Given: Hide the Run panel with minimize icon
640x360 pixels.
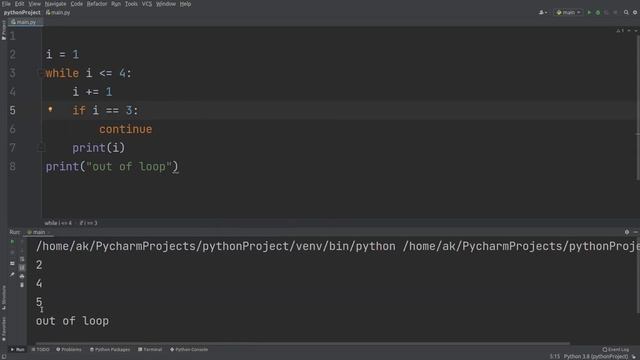Looking at the screenshot, I should (x=636, y=232).
